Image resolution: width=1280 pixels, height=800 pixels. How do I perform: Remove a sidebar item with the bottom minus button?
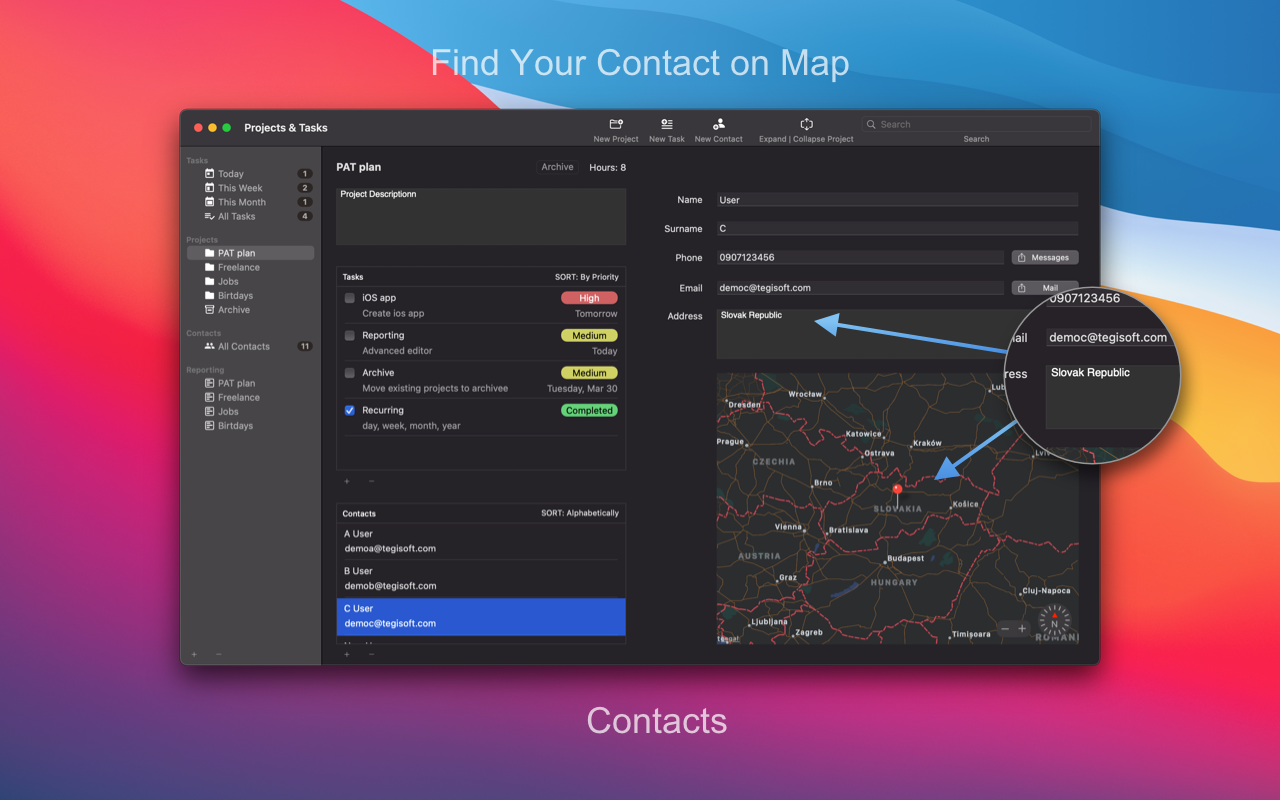pyautogui.click(x=219, y=654)
